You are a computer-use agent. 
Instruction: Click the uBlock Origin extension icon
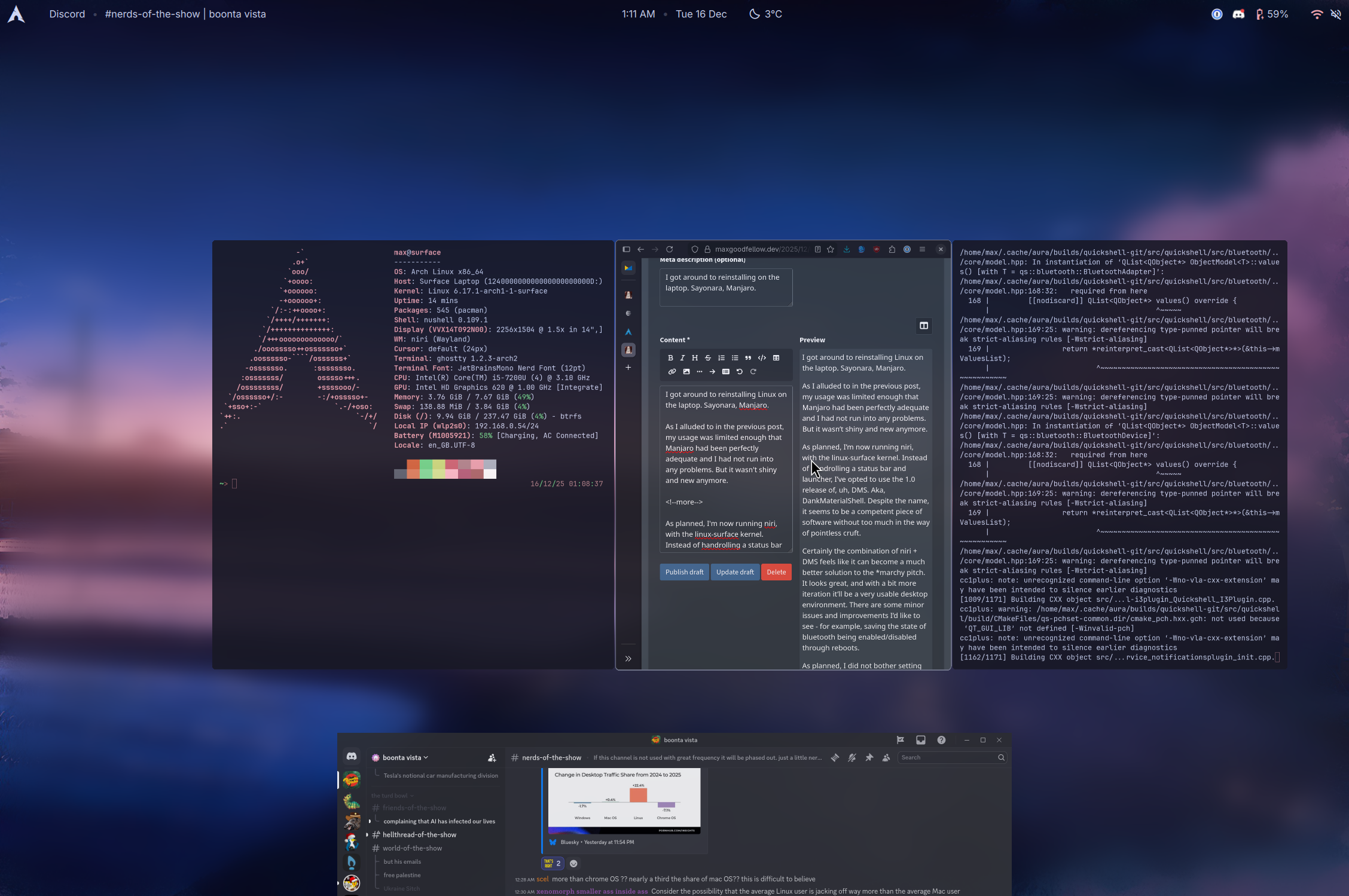[x=876, y=249]
